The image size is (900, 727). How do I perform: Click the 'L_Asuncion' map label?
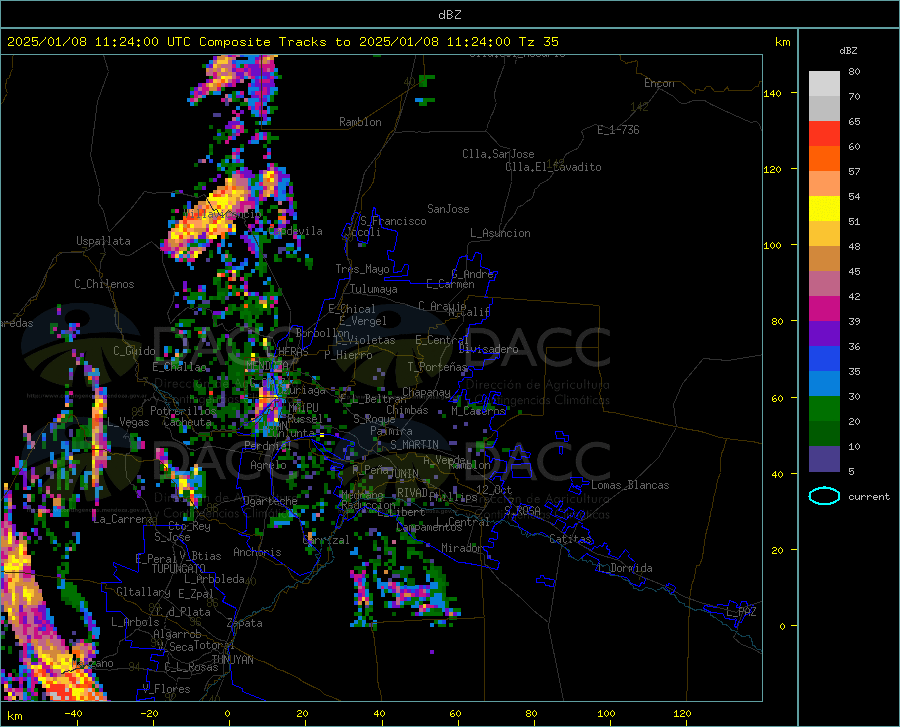(x=500, y=233)
